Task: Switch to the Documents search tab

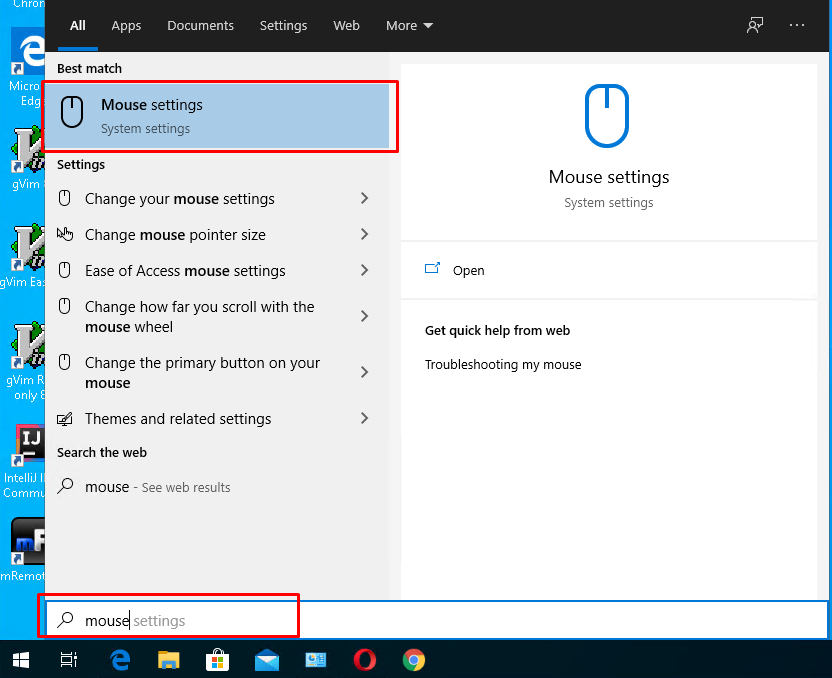Action: click(201, 25)
